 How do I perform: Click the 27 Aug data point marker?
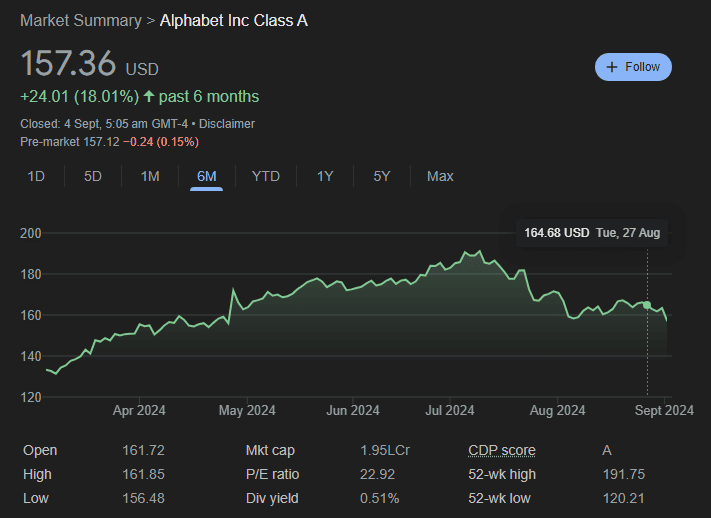[x=647, y=305]
